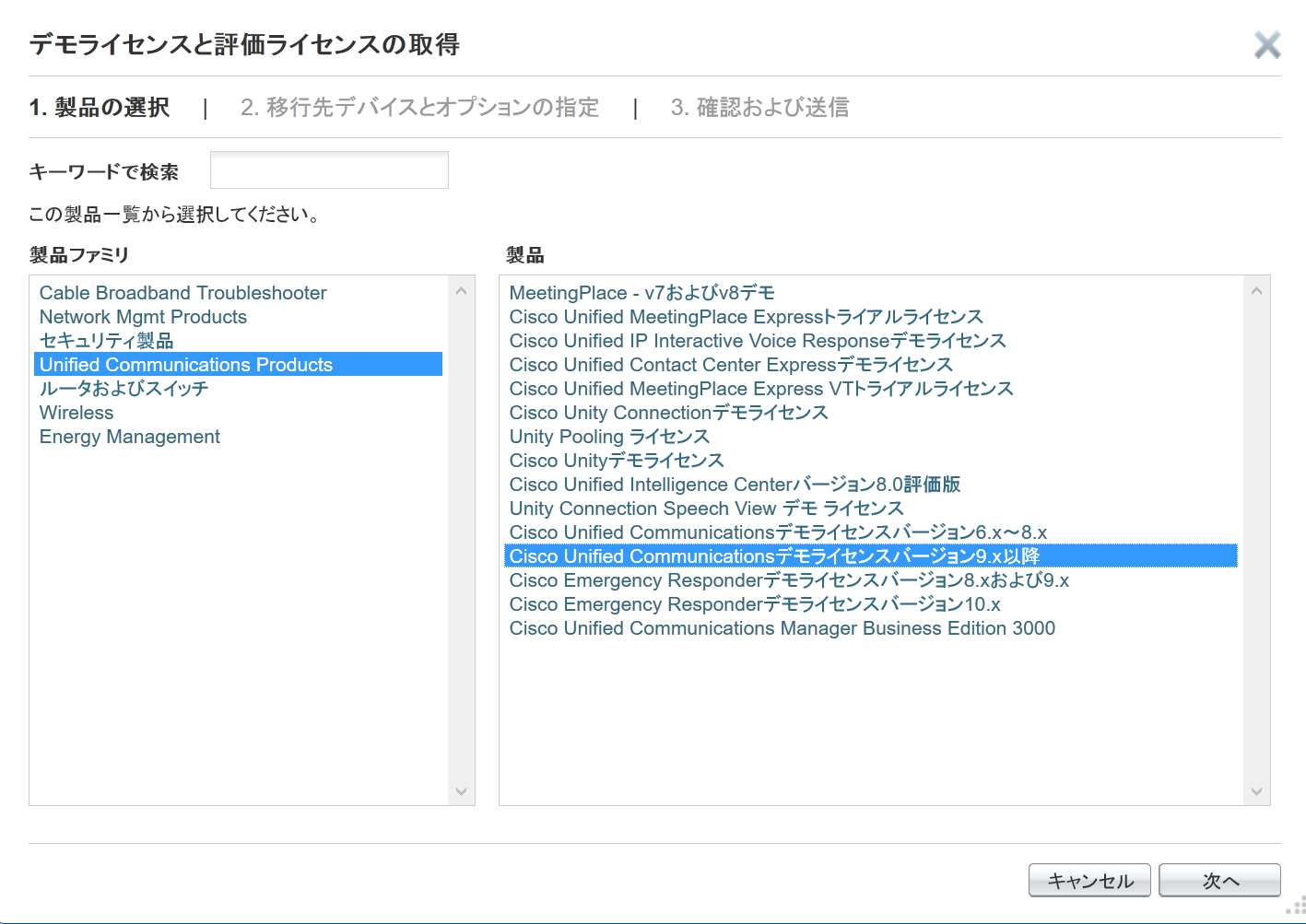1306x924 pixels.
Task: Select ルータおよびスイッチ product family
Action: 124,389
